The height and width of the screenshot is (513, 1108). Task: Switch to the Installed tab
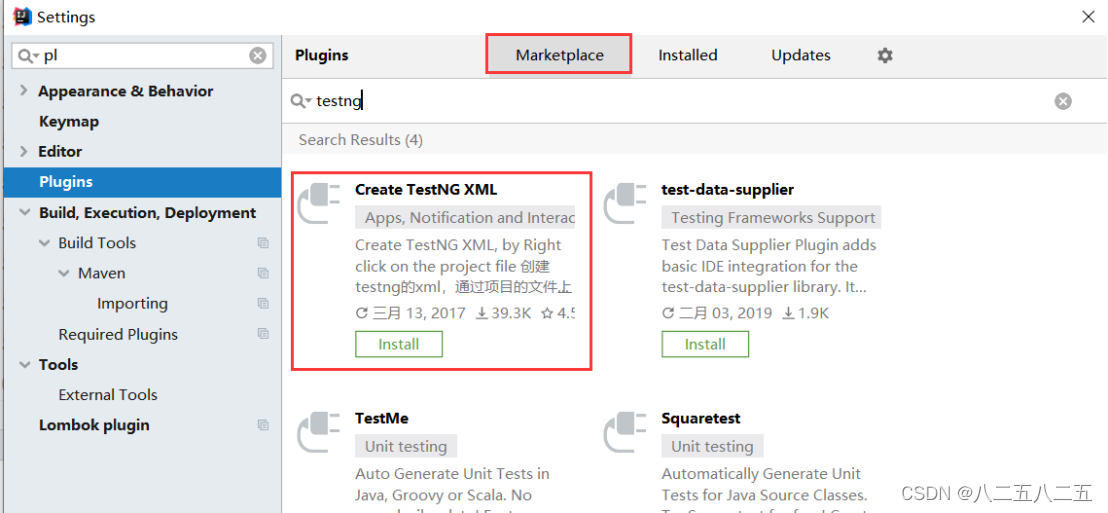click(688, 55)
